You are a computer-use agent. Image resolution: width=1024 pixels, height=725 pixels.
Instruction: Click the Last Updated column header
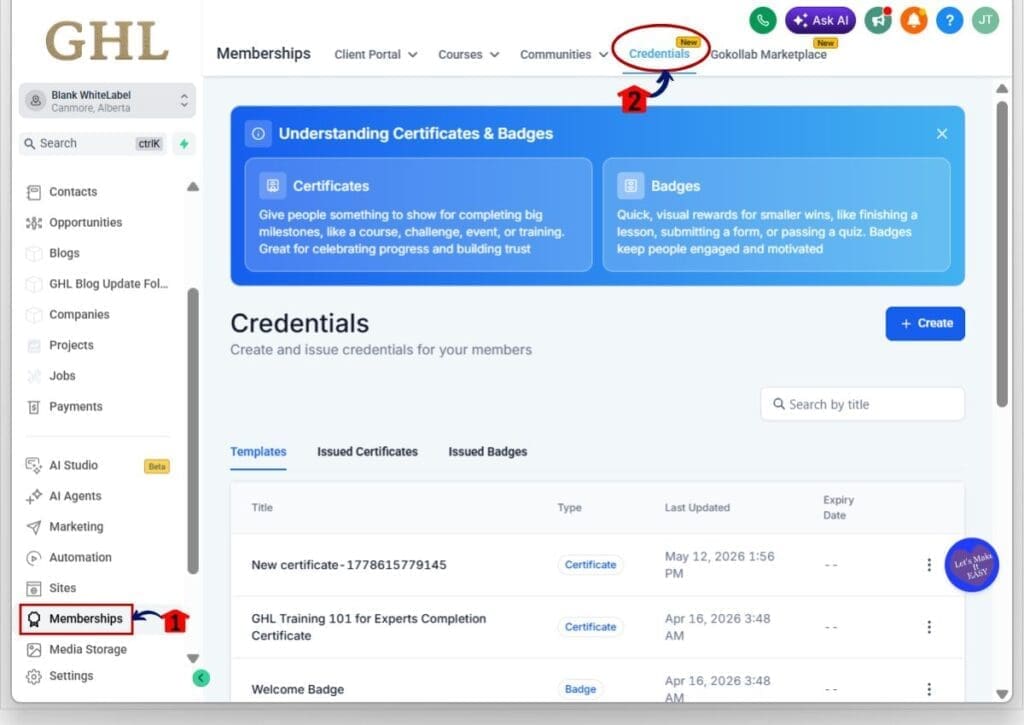pyautogui.click(x=697, y=508)
